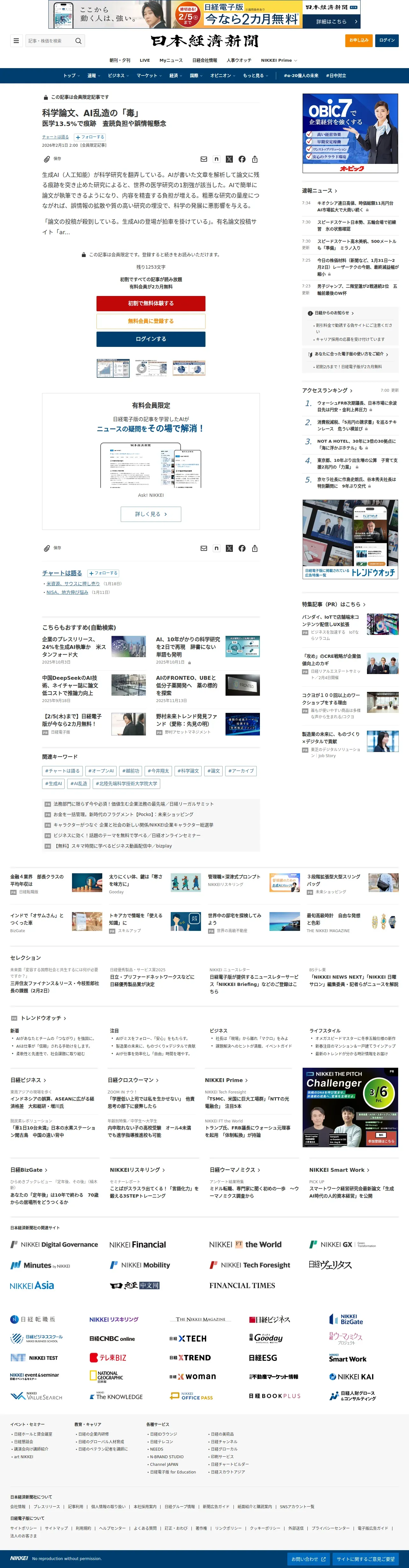Share to X icon below the headline
Image resolution: width=409 pixels, height=1568 pixels.
point(229,159)
